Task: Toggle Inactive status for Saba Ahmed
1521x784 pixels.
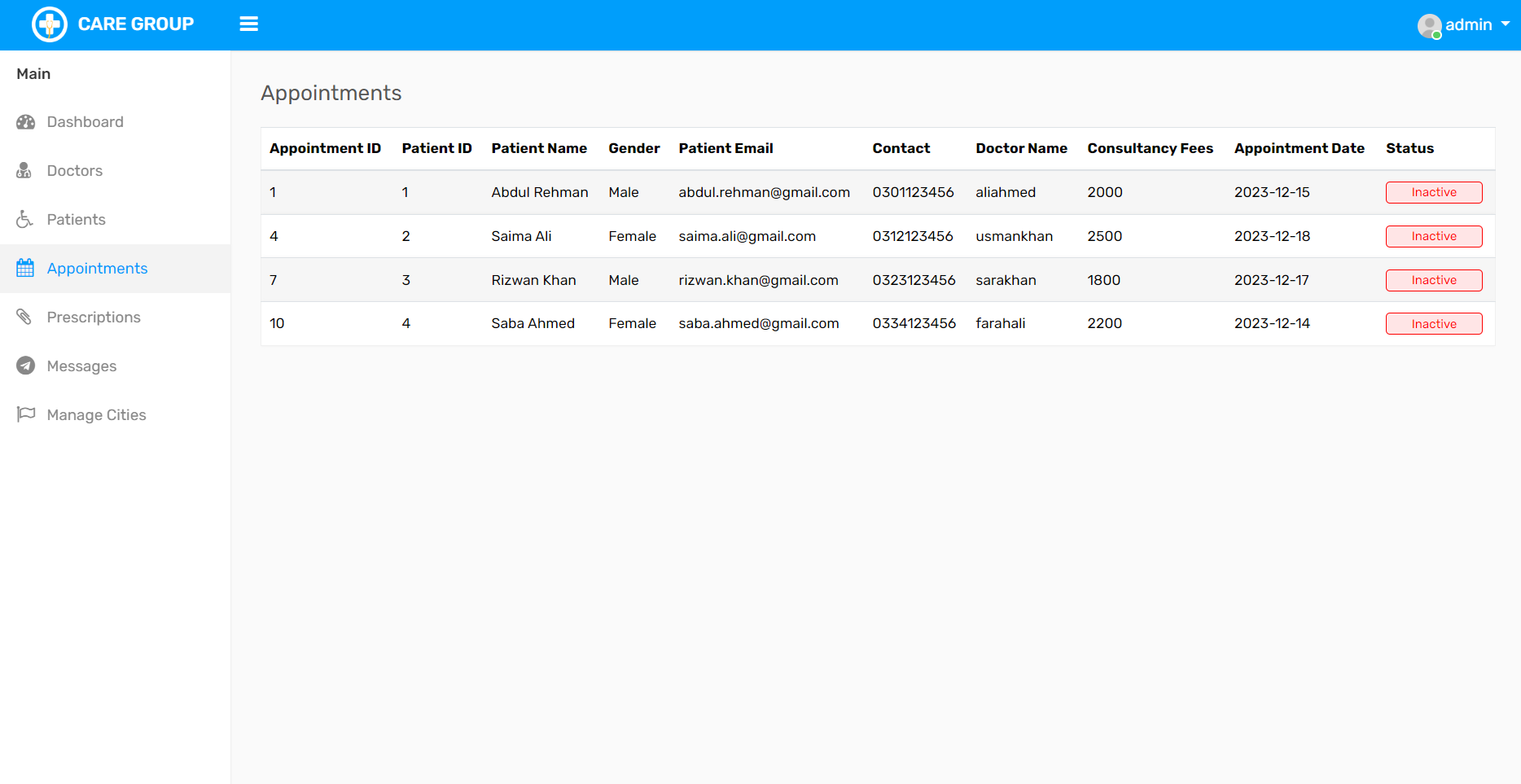Action: click(x=1433, y=324)
